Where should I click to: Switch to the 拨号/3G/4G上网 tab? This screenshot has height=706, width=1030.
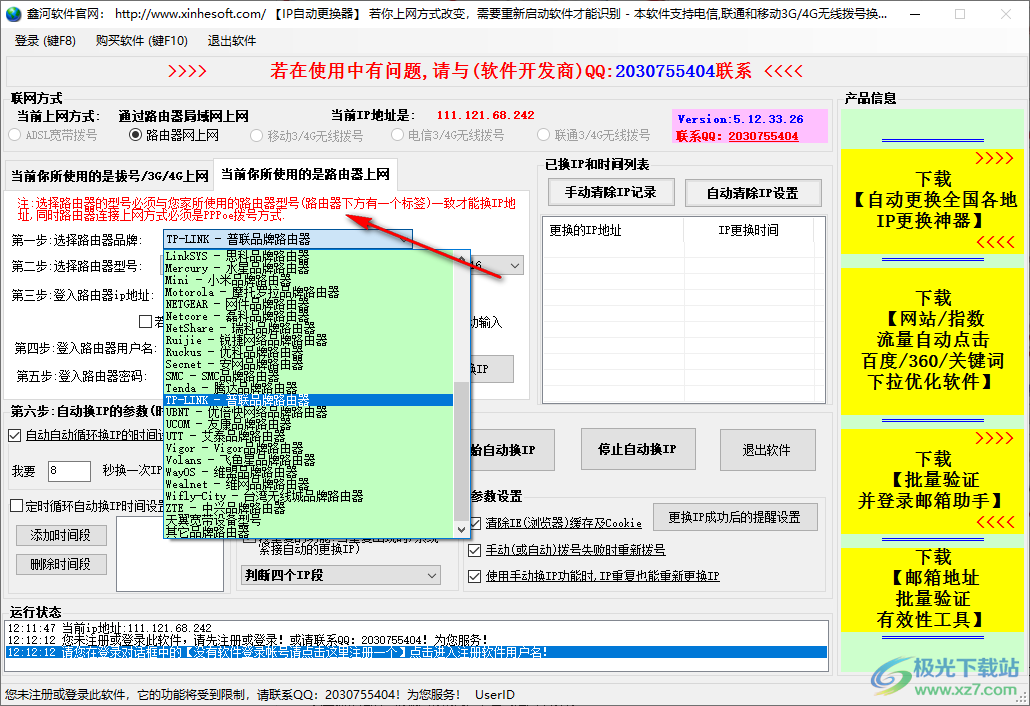click(110, 176)
